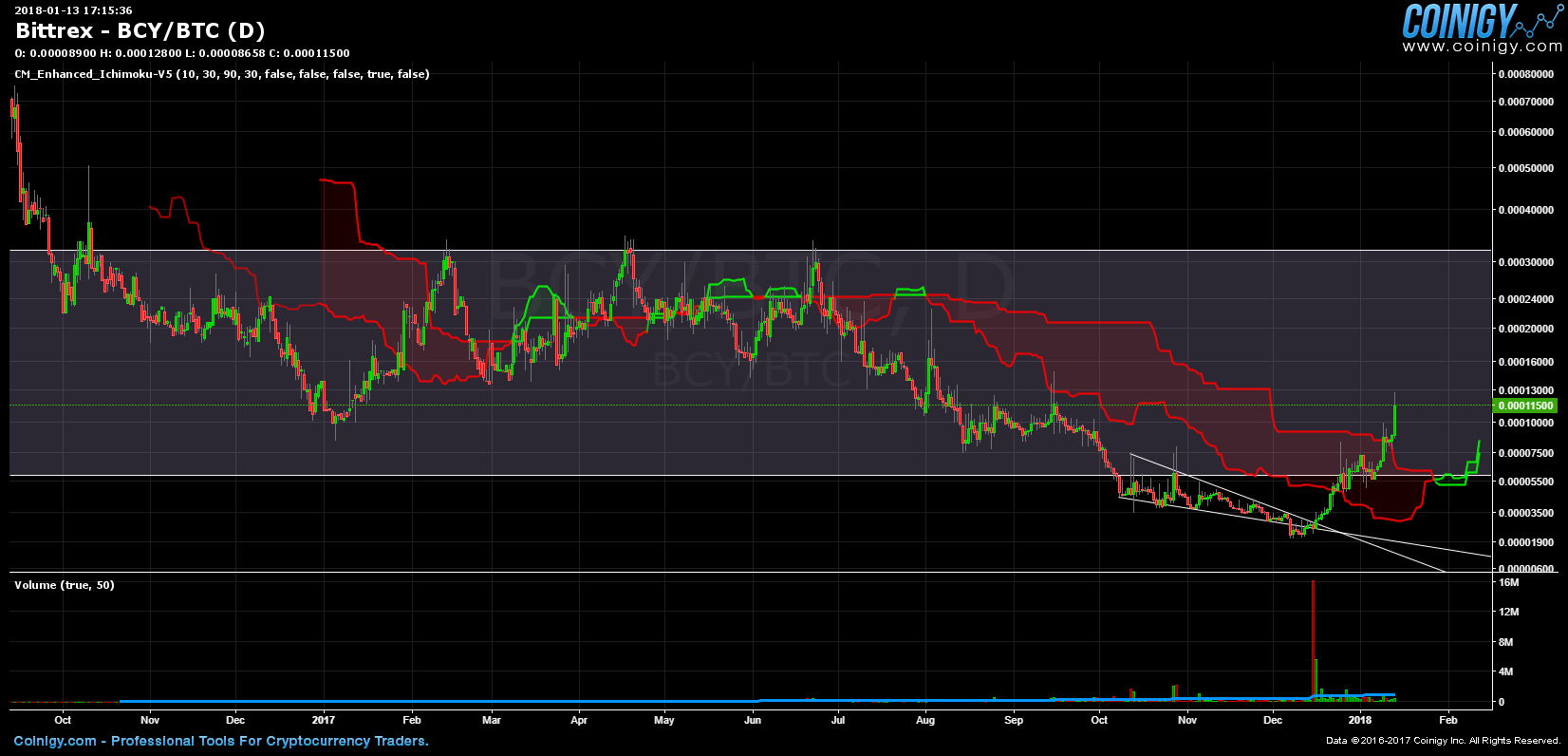Screen dimensions: 1568x756
Task: Click the Aug label on time axis
Action: click(x=925, y=720)
